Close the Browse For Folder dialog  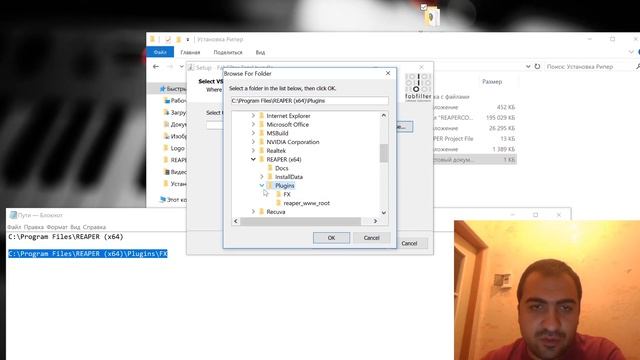click(388, 73)
